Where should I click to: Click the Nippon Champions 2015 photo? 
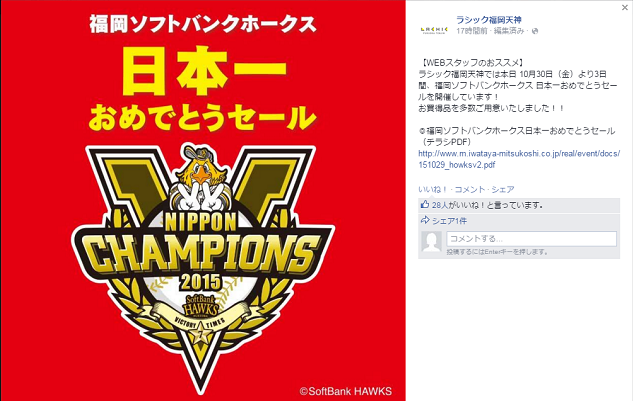pyautogui.click(x=203, y=201)
